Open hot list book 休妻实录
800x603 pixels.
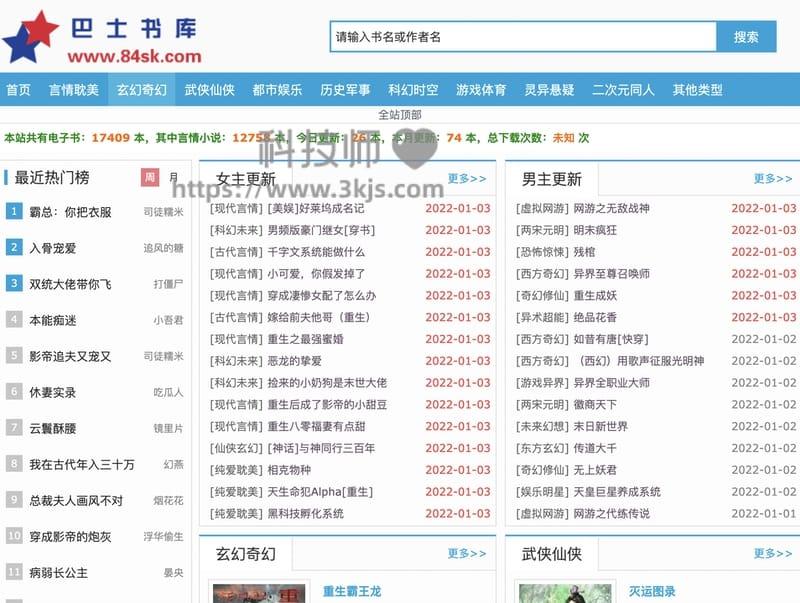[x=53, y=392]
